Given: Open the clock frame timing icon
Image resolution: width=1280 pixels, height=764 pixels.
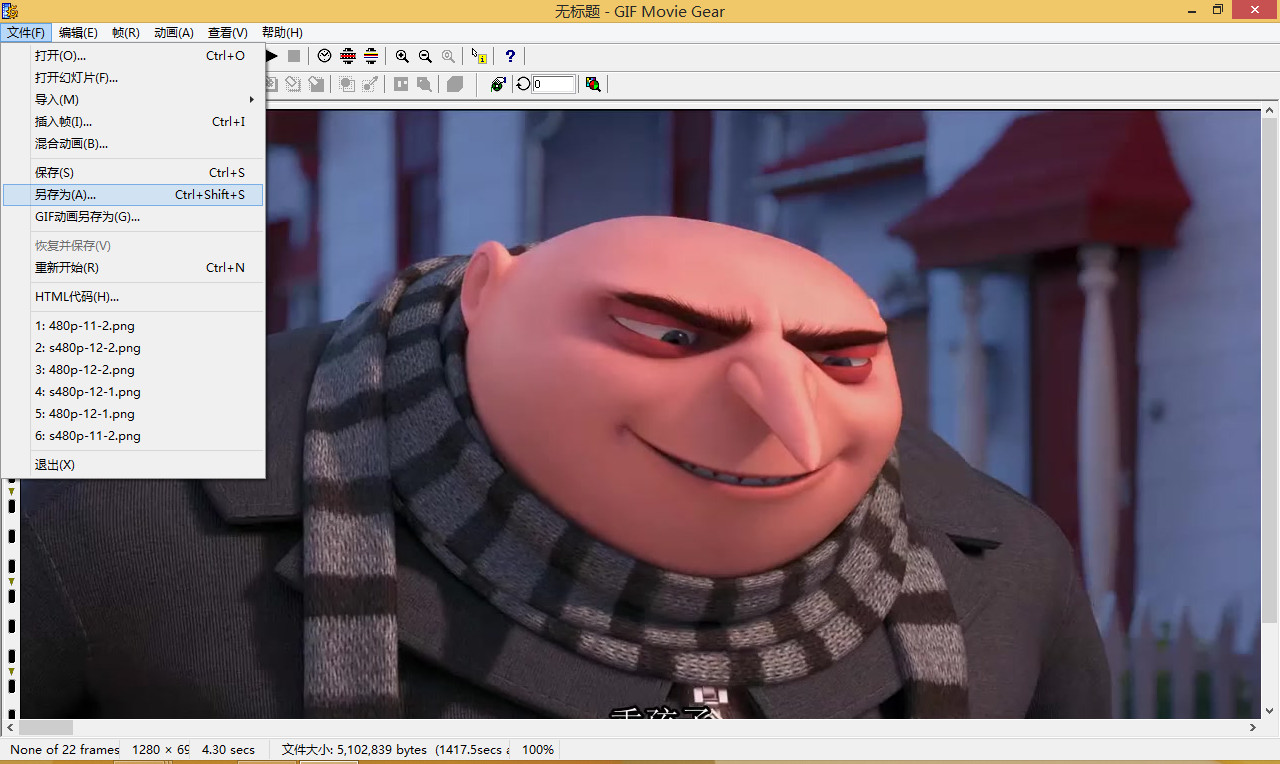Looking at the screenshot, I should click(x=325, y=56).
